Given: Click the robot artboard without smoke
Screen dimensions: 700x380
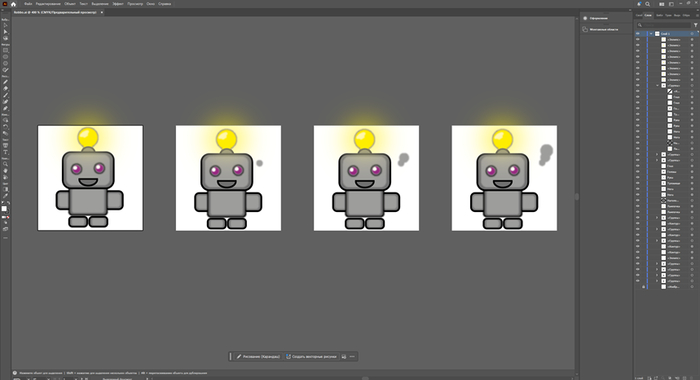Looking at the screenshot, I should click(x=90, y=178).
